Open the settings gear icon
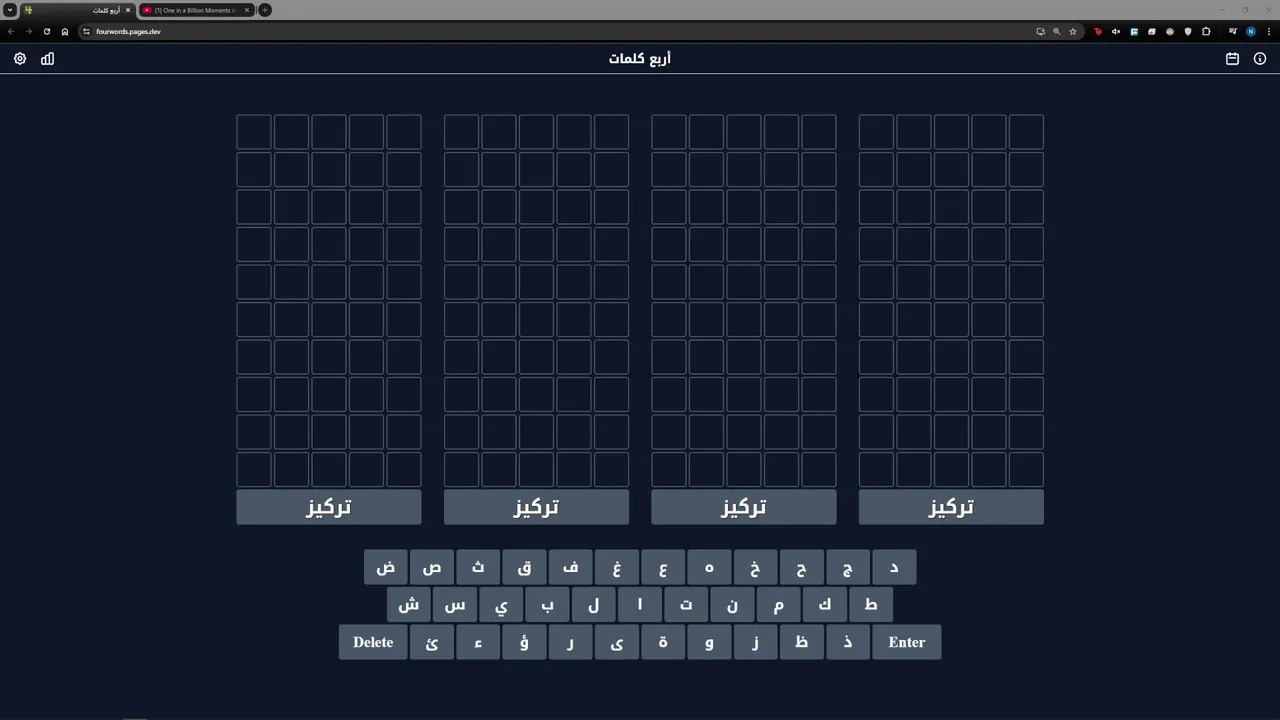 click(x=20, y=59)
